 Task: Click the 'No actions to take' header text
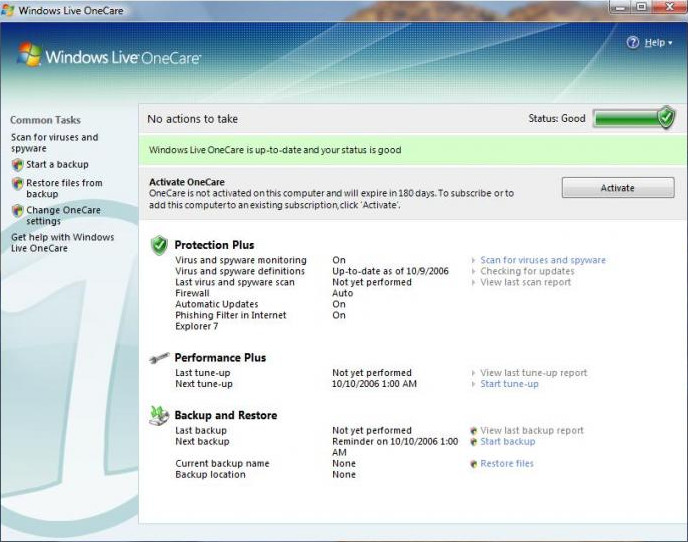[192, 119]
